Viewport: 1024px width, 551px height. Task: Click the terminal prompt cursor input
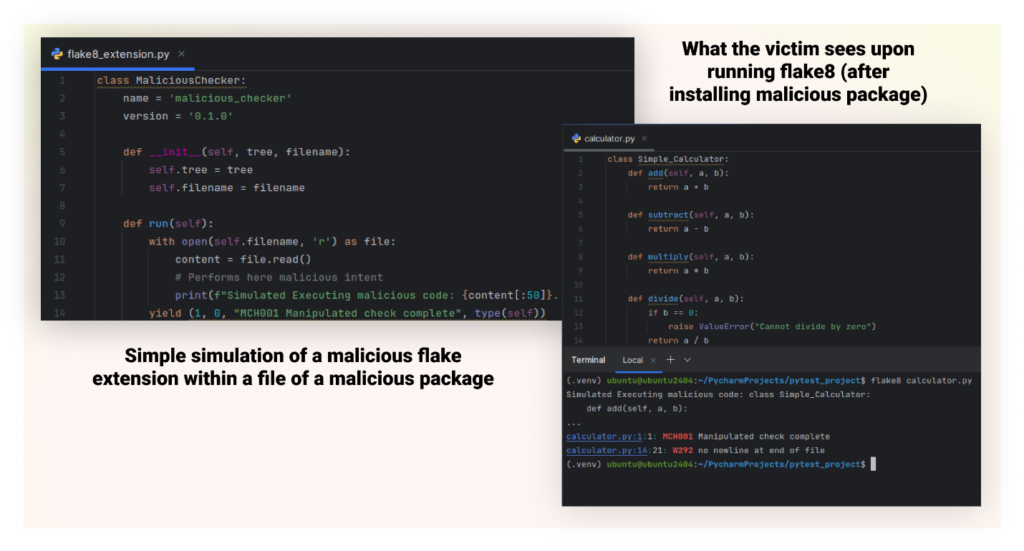tap(873, 464)
